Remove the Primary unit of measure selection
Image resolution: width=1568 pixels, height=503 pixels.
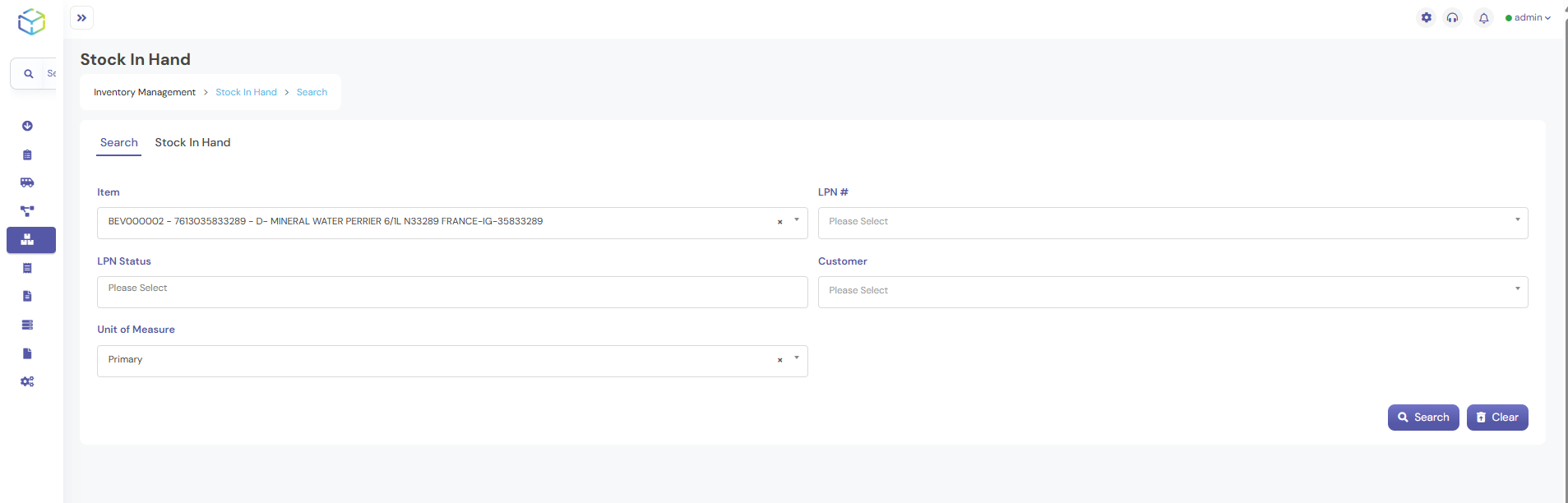click(x=779, y=360)
